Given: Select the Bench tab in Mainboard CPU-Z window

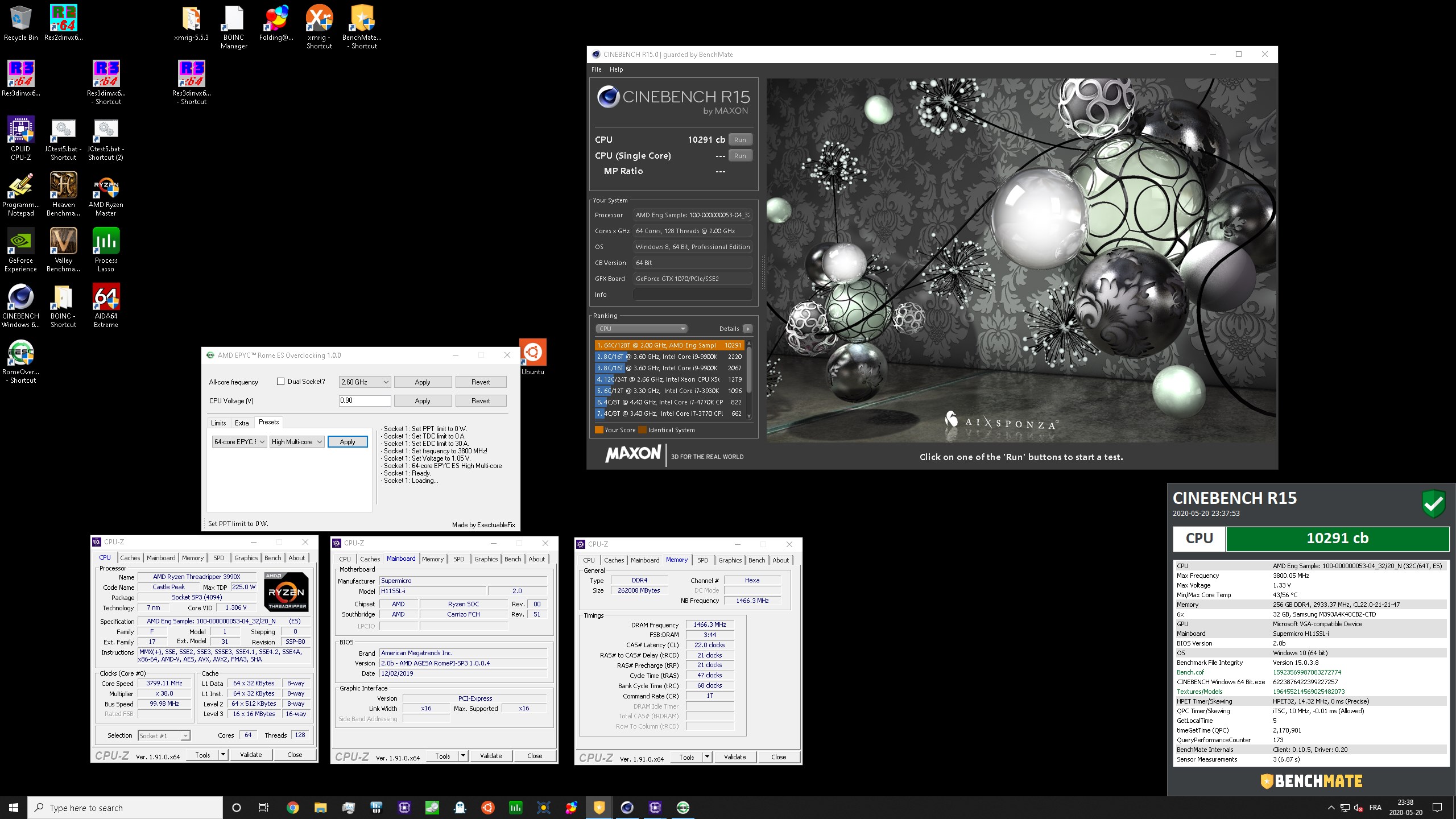Looking at the screenshot, I should point(512,559).
